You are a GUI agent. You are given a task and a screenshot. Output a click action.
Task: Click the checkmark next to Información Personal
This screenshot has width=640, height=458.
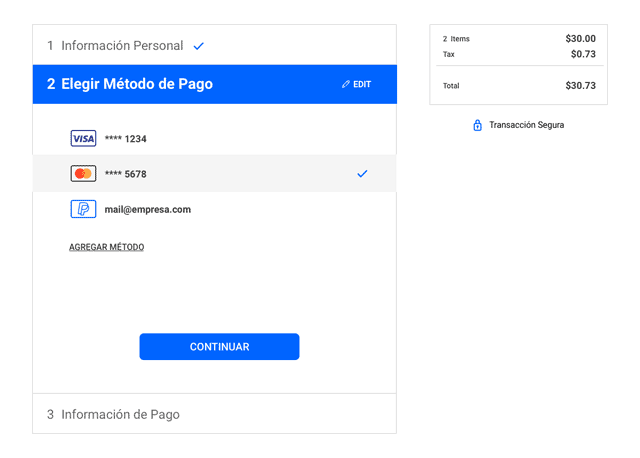(x=199, y=46)
